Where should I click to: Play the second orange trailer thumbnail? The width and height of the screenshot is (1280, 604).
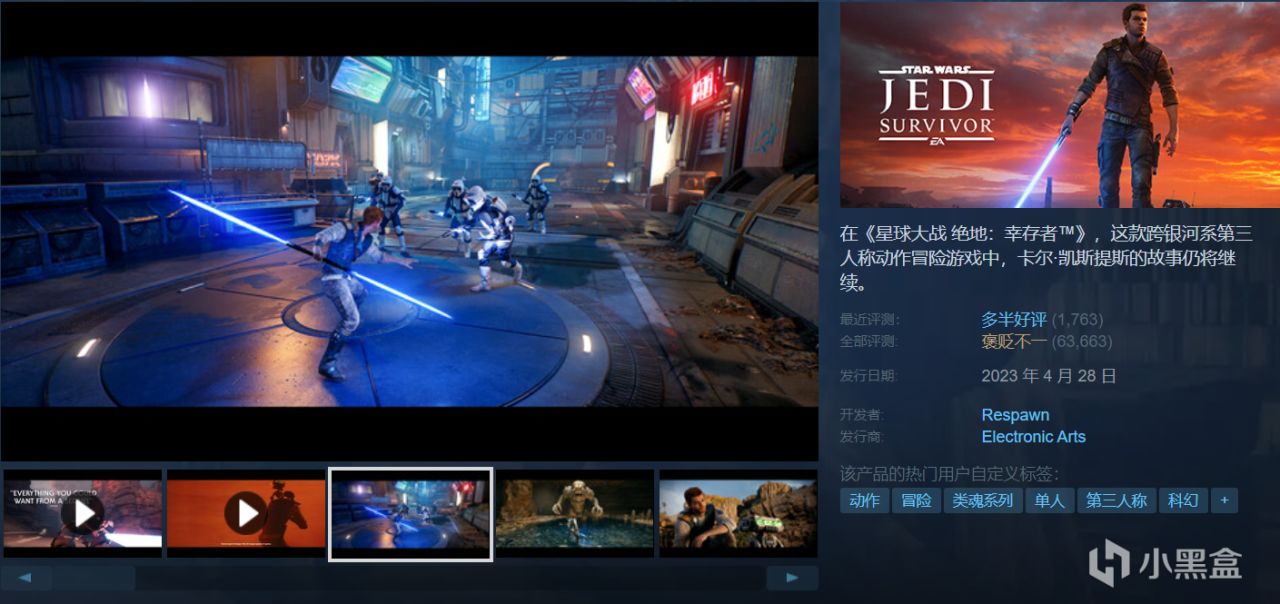pyautogui.click(x=246, y=513)
